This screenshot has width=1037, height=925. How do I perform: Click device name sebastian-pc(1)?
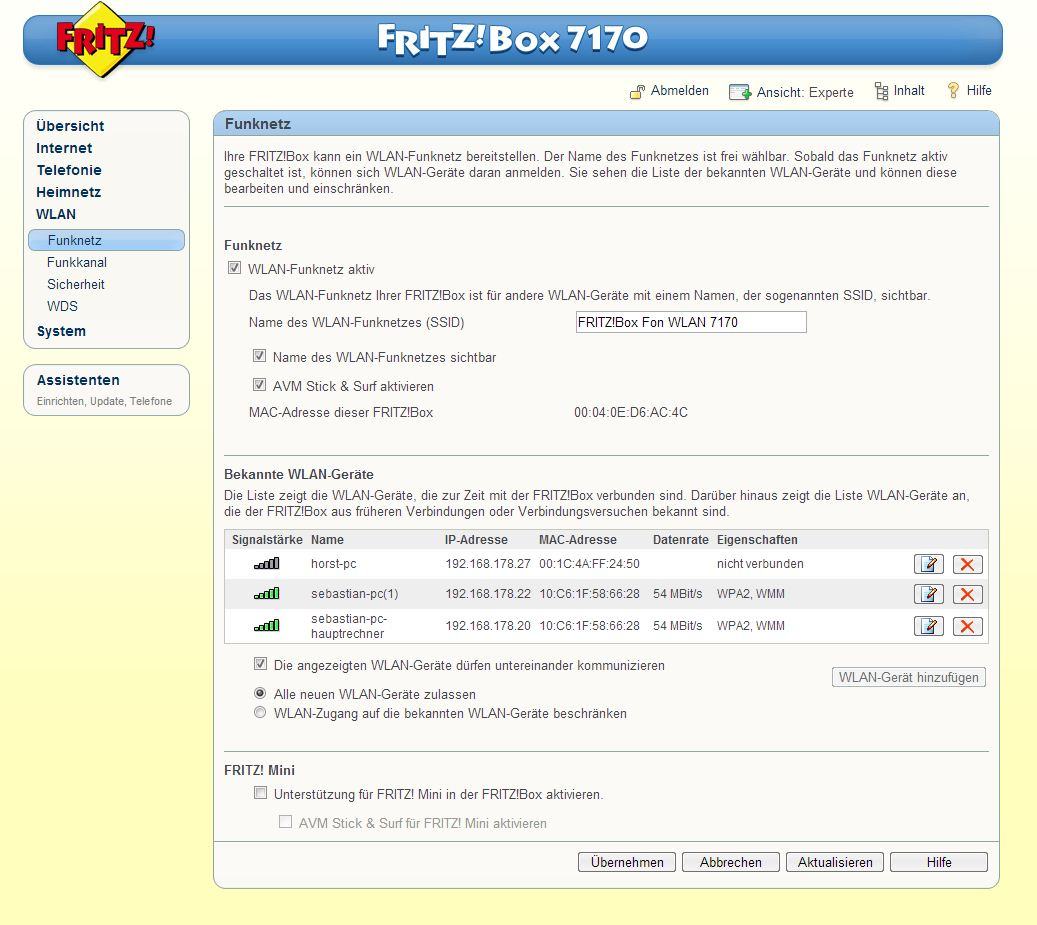(x=354, y=594)
